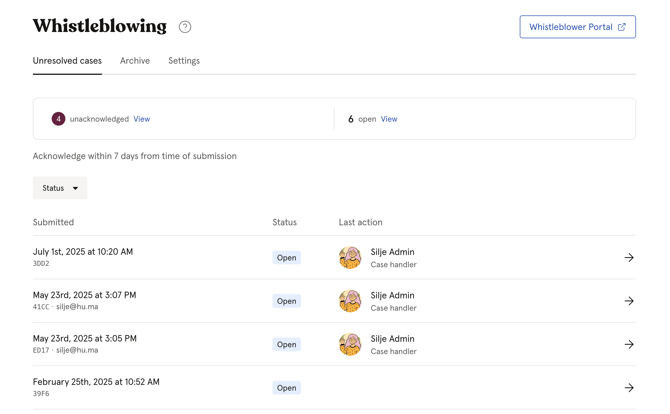The height and width of the screenshot is (414, 670).
Task: Open the July 1st, 2025 case row
Action: (83, 252)
